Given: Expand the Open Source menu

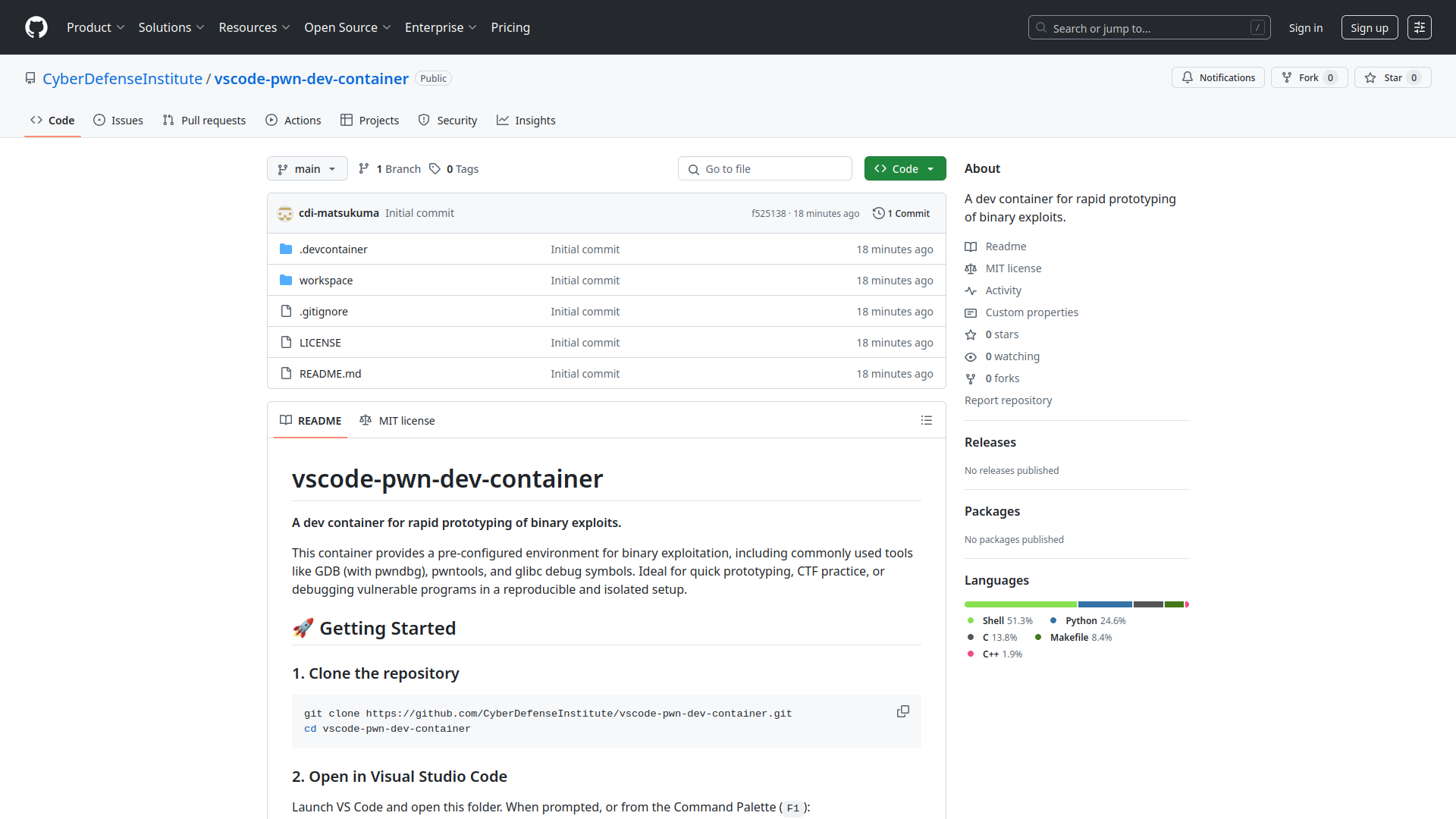Looking at the screenshot, I should coord(347,27).
